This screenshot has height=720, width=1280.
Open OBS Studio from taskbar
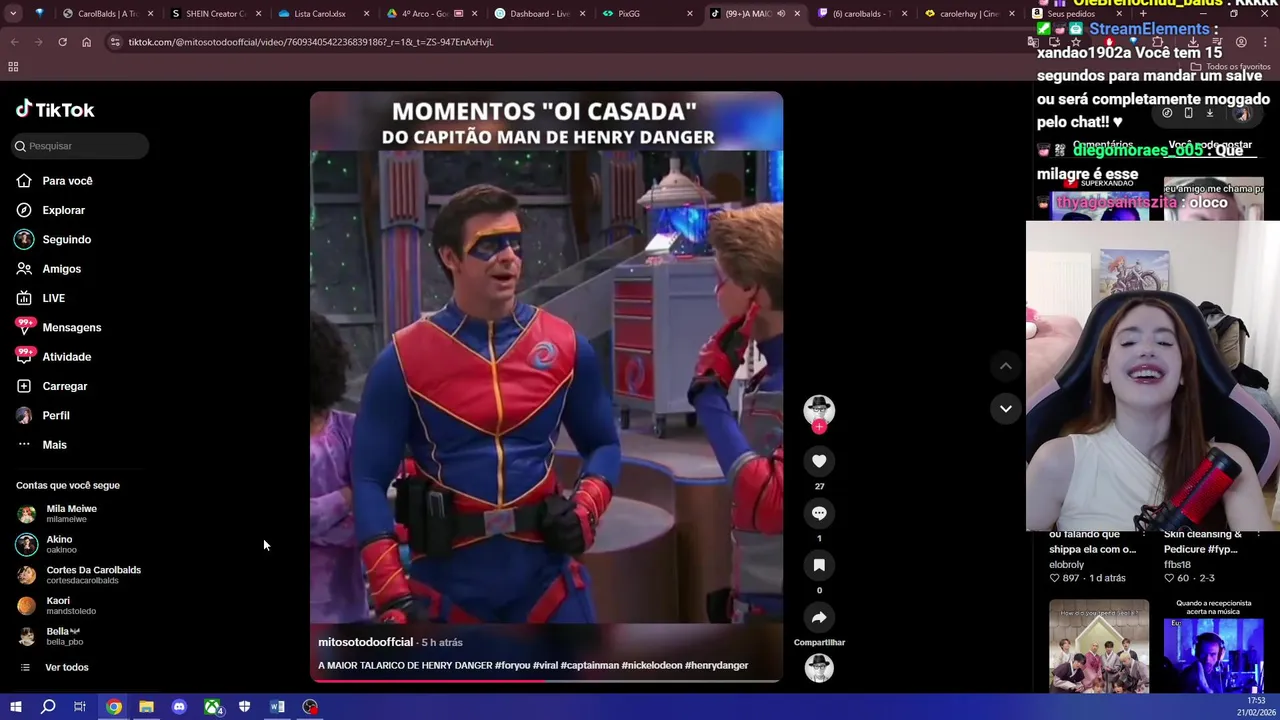tap(311, 707)
